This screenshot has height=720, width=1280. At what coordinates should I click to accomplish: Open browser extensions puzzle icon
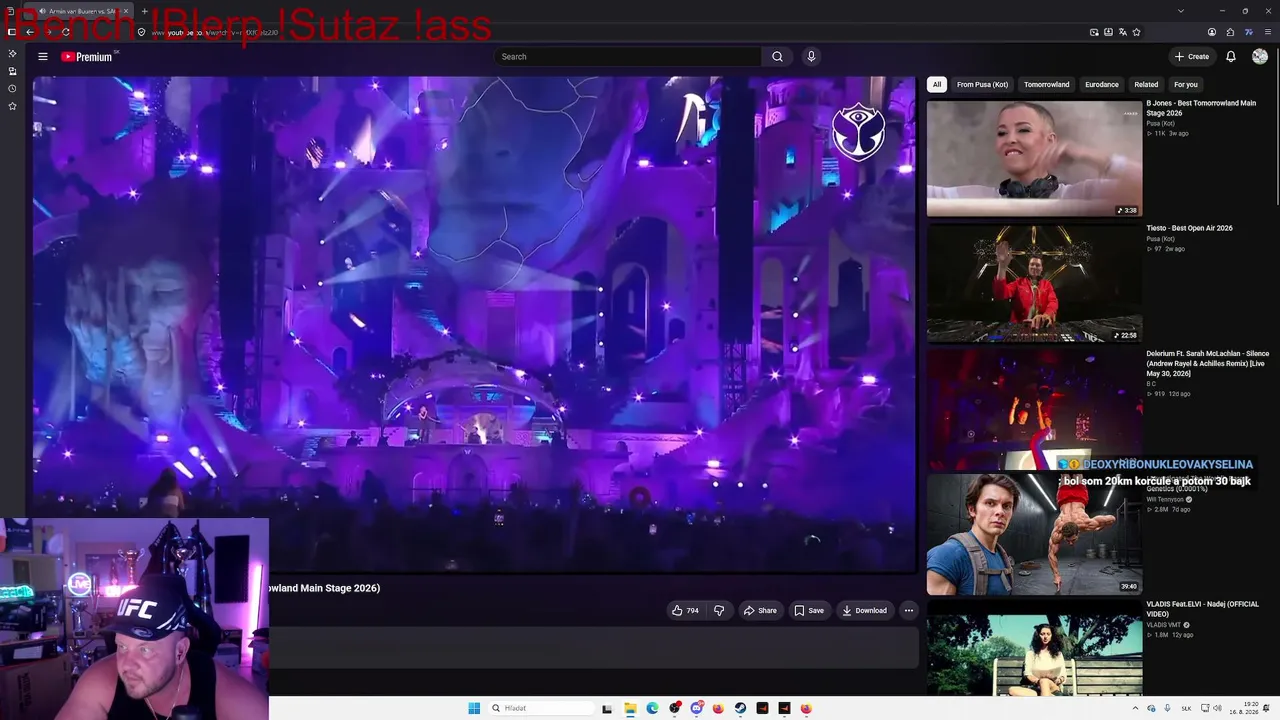pyautogui.click(x=1230, y=32)
